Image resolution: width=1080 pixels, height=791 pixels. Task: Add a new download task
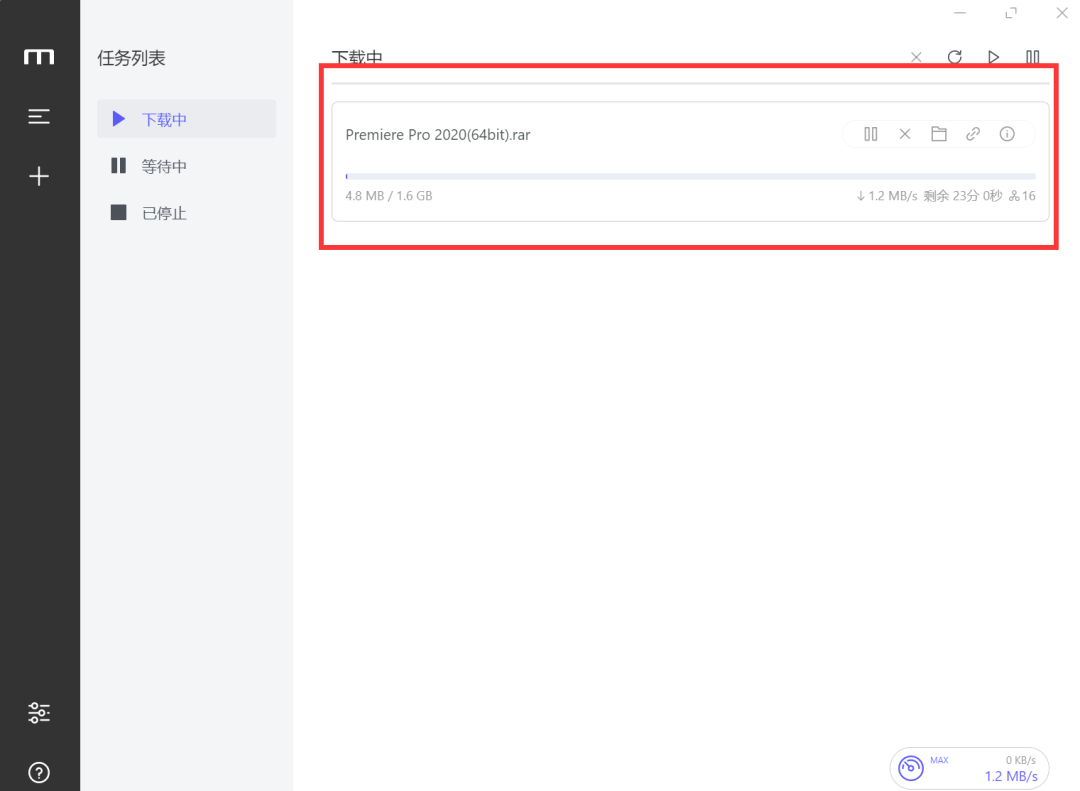click(39, 177)
